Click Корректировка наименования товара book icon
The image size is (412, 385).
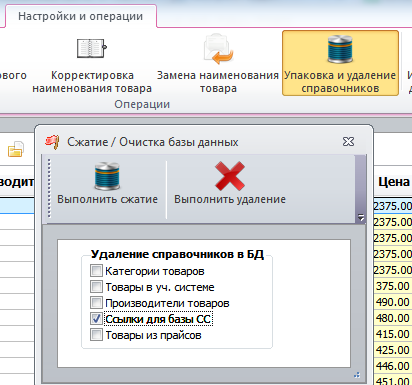(92, 48)
